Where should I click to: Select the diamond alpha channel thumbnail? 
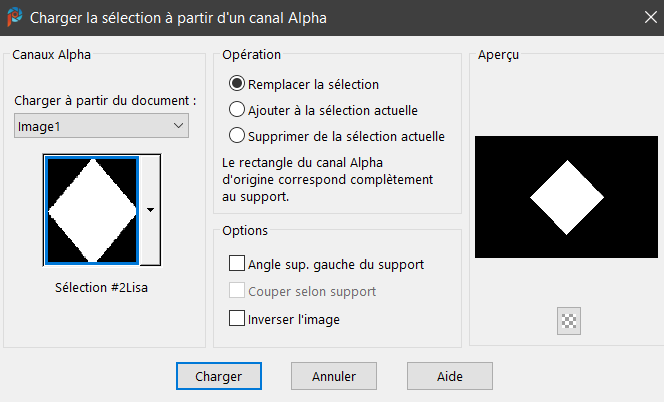91,210
